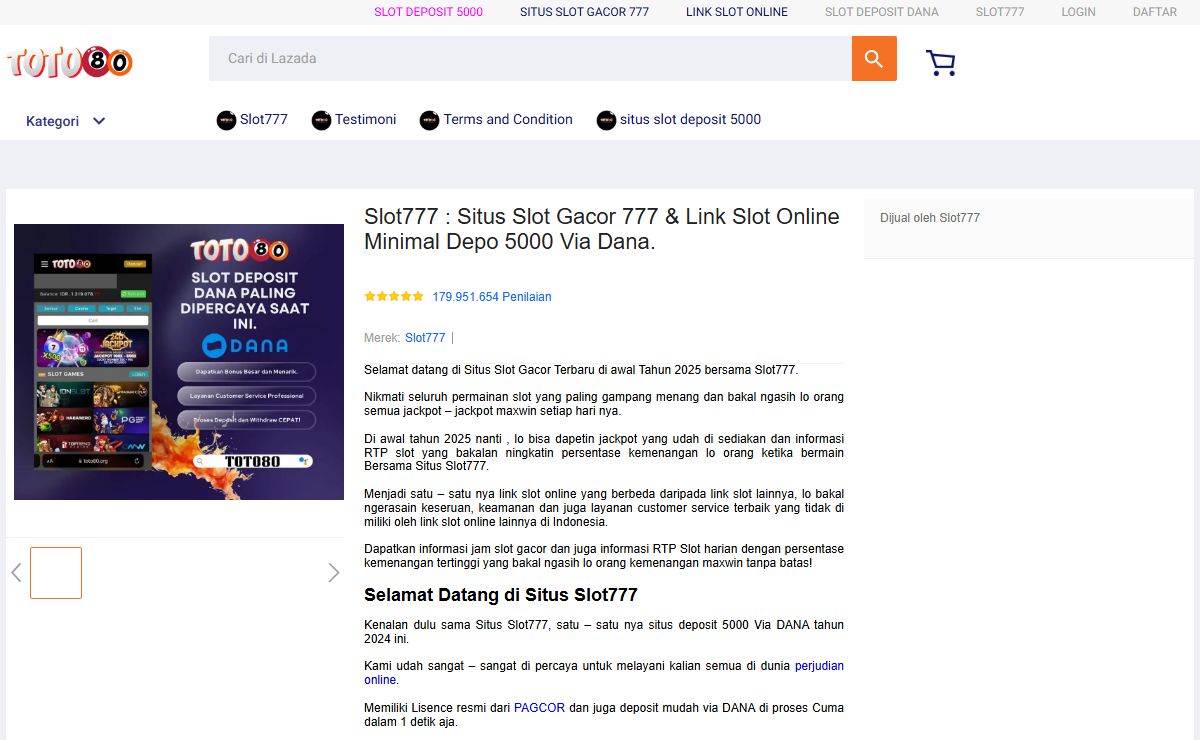The image size is (1200, 740).
Task: Open SLOT DEPOSIT DANA top link
Action: pyautogui.click(x=882, y=12)
